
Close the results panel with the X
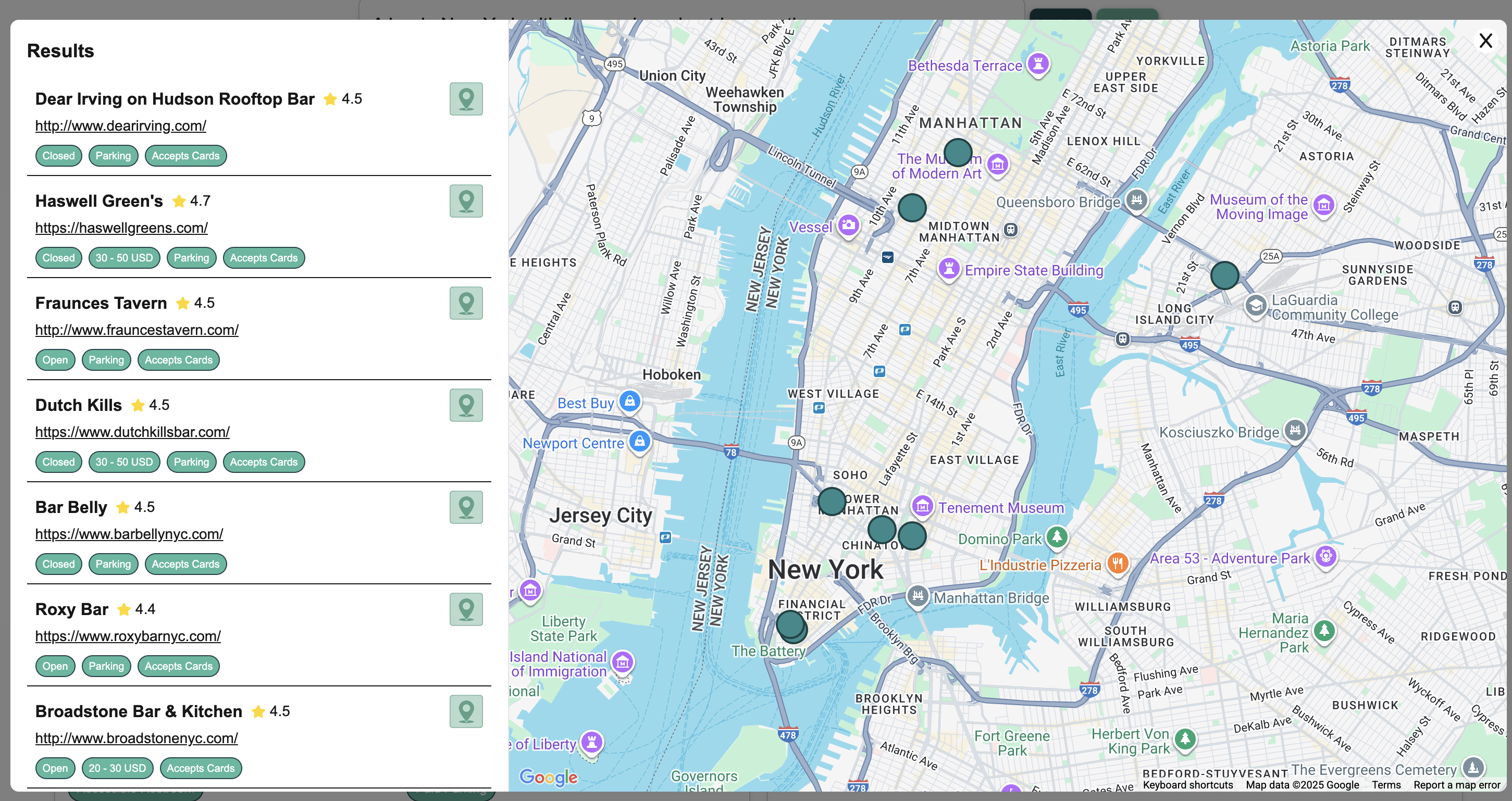coord(1485,41)
